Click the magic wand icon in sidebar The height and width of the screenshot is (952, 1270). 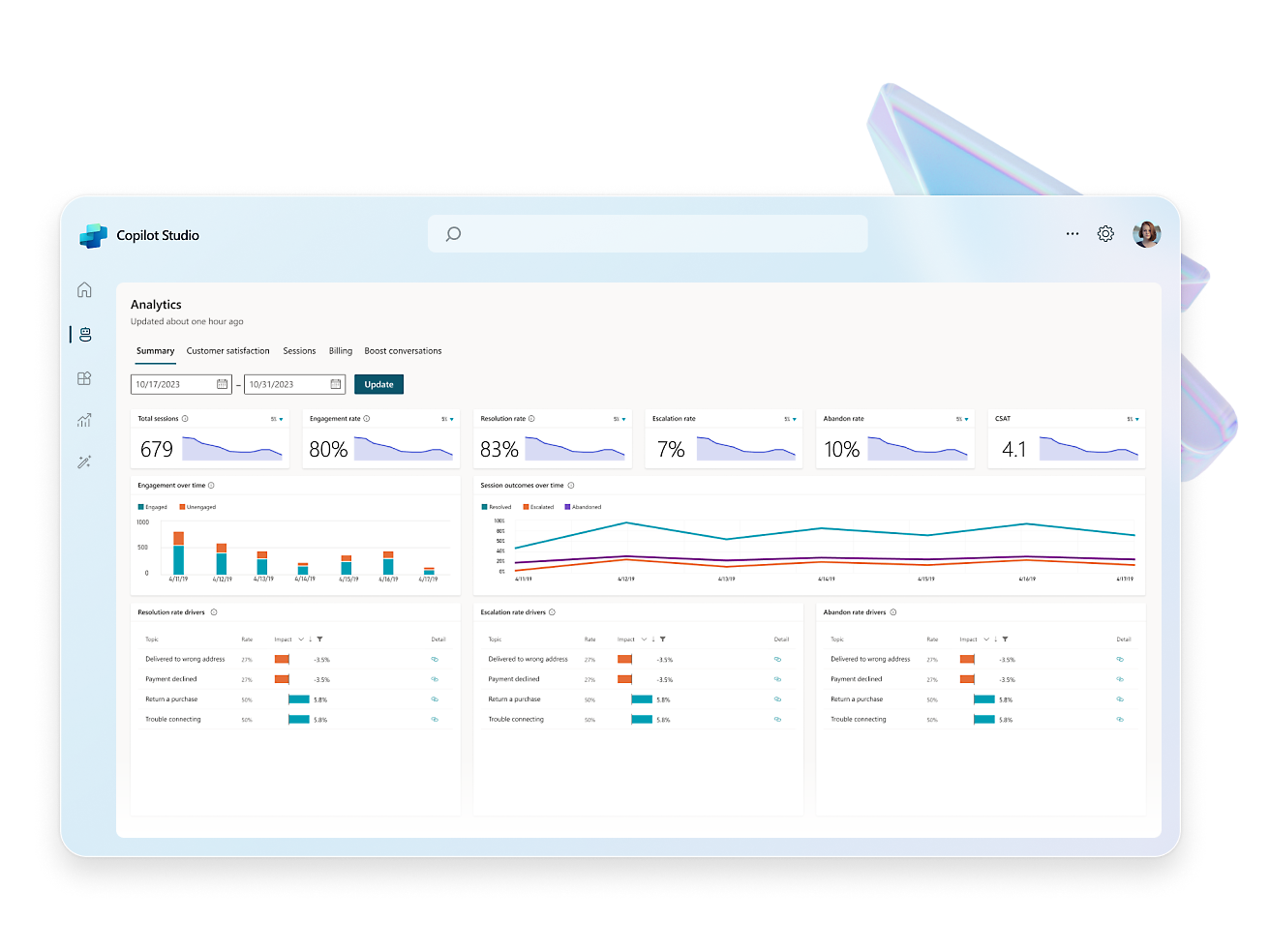(x=84, y=462)
